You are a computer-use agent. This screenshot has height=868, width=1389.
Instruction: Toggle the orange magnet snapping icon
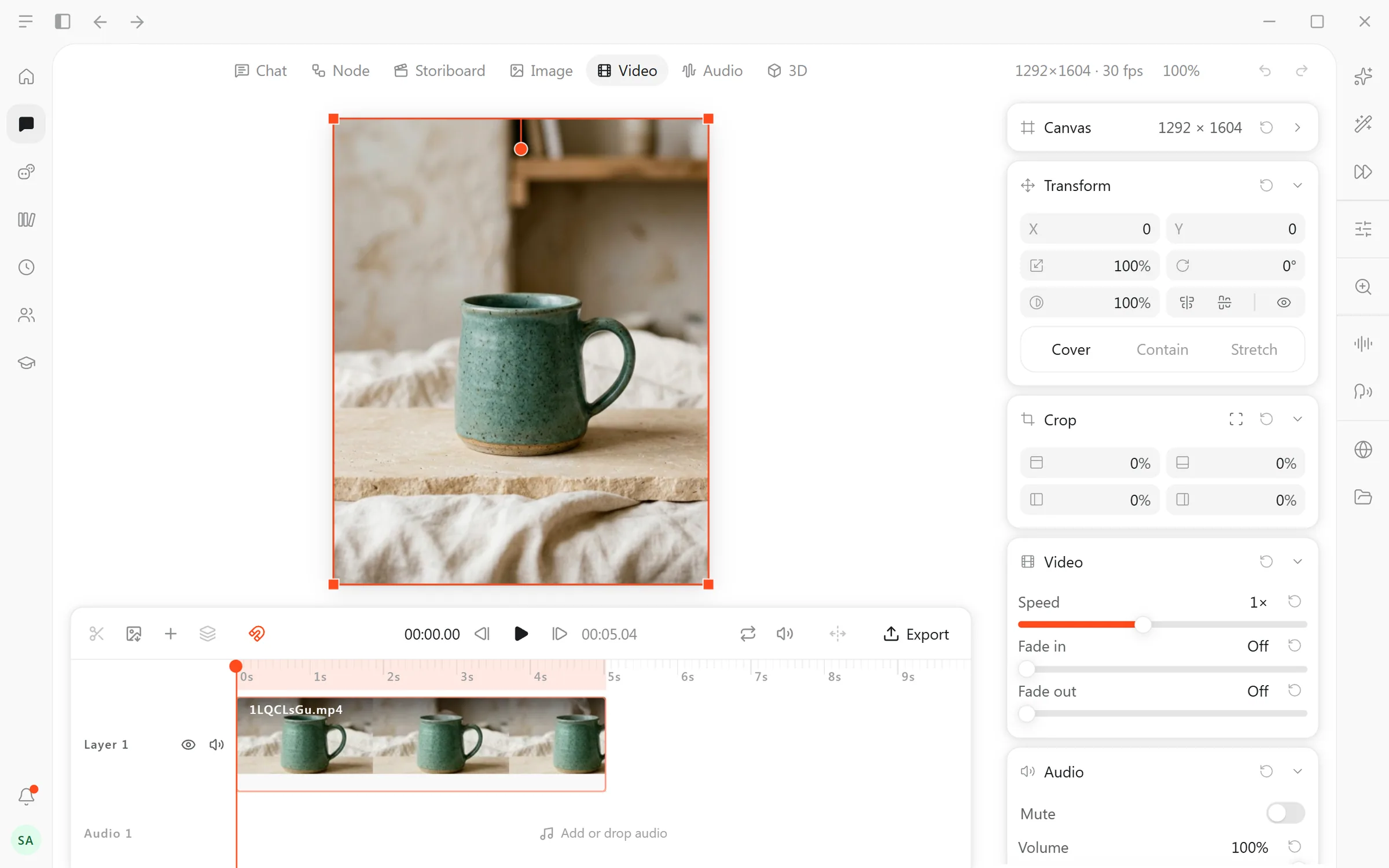[x=256, y=634]
